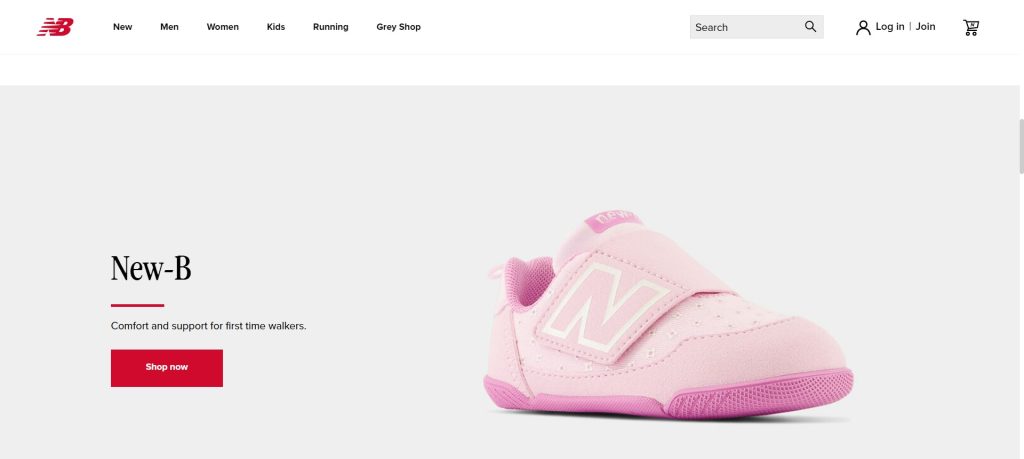Screen dimensions: 1024x459
Task: Click the Join link
Action: [926, 27]
